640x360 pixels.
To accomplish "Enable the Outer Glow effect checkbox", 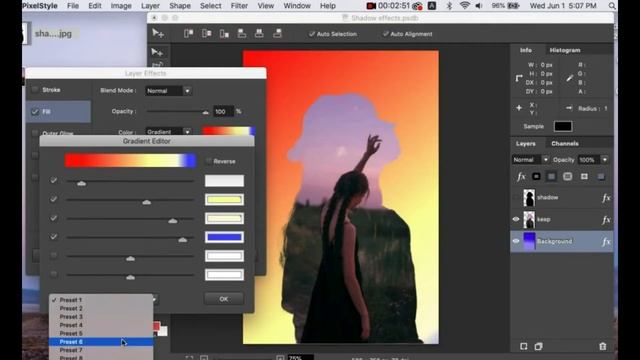I will (35, 133).
